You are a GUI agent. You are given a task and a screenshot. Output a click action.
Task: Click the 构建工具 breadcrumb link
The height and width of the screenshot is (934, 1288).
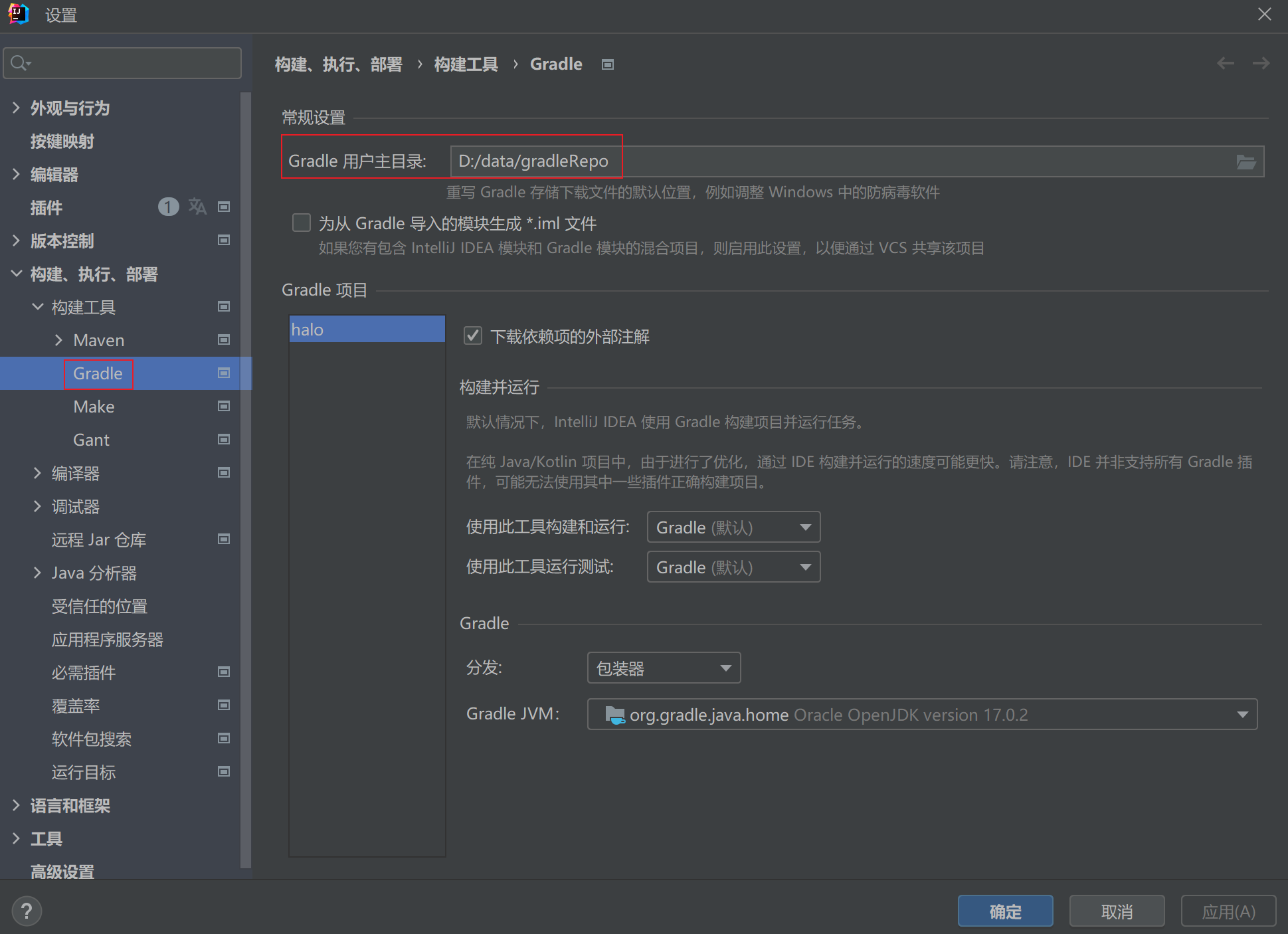[466, 64]
